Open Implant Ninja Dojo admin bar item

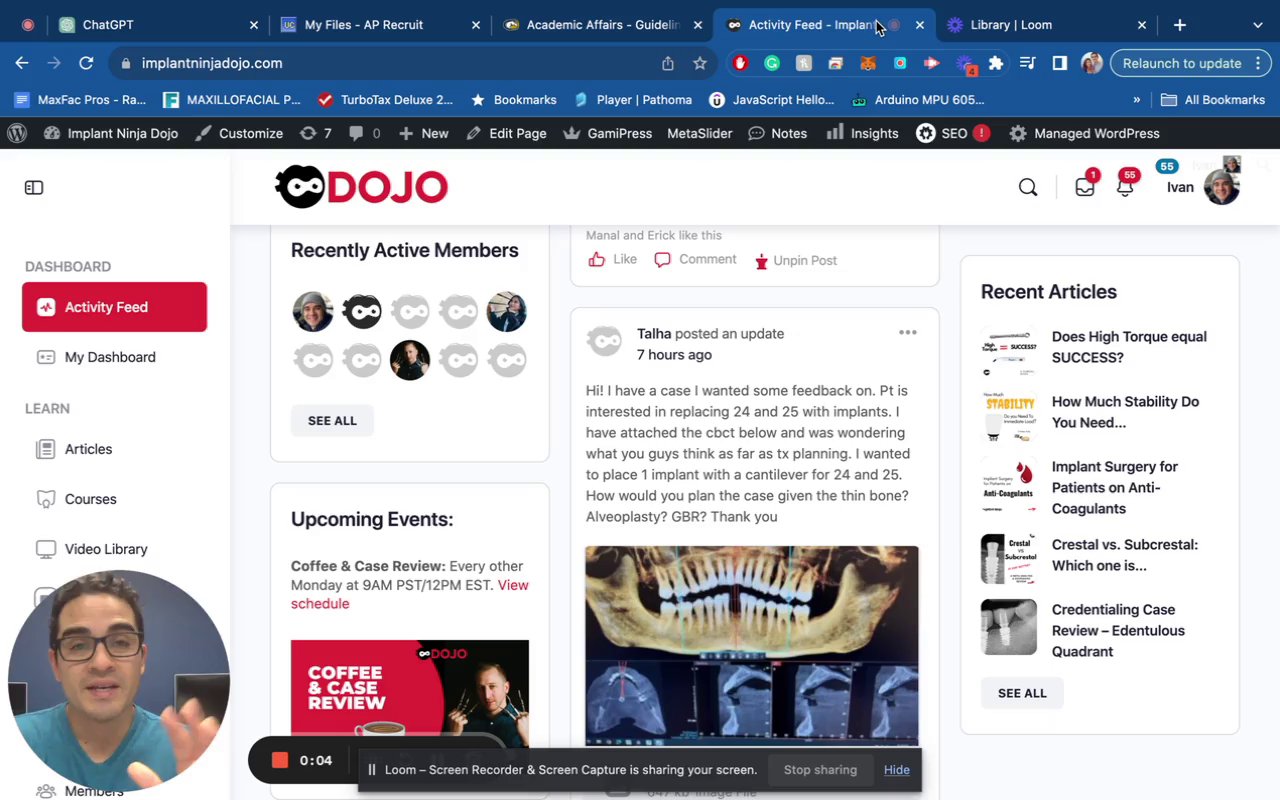pyautogui.click(x=111, y=133)
